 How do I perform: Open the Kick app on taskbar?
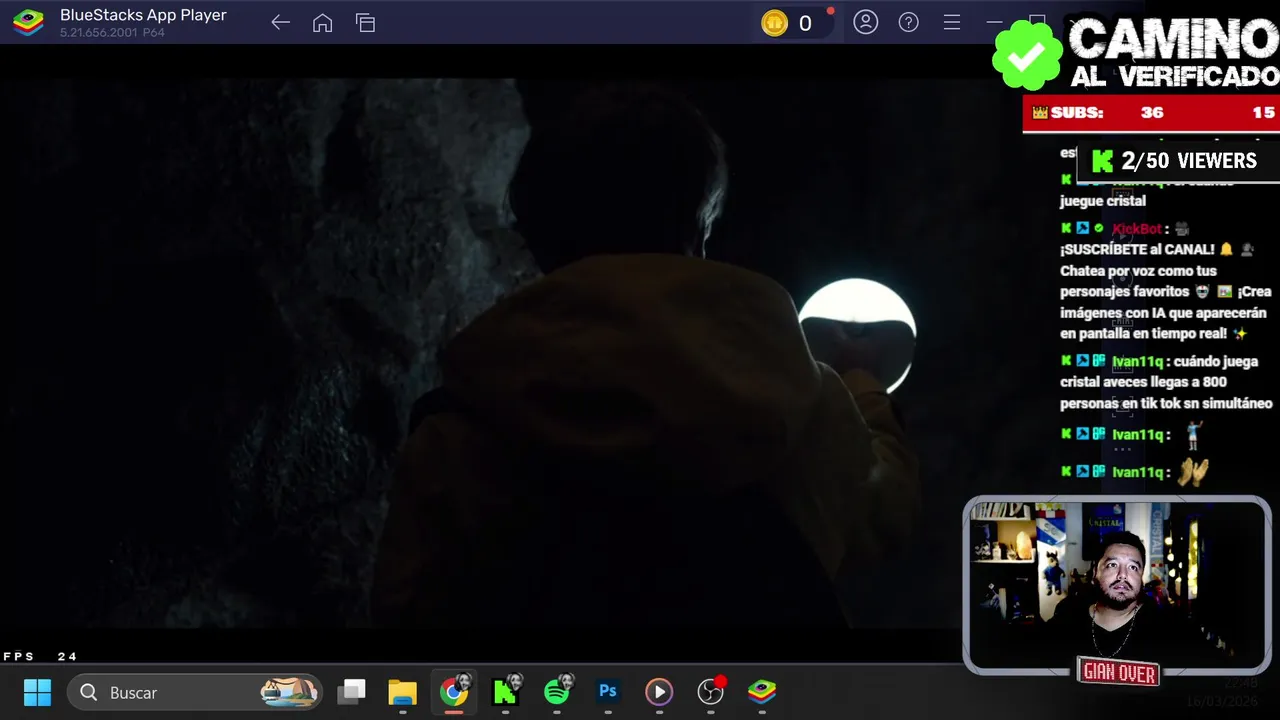(506, 691)
